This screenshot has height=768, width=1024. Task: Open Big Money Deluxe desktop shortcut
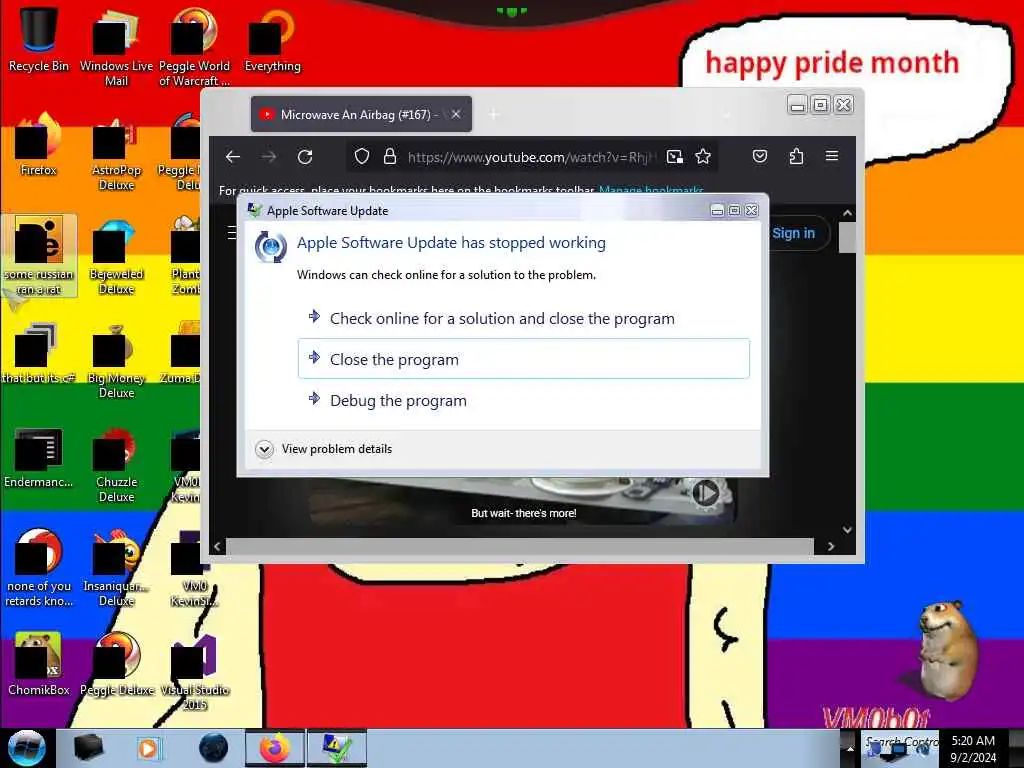tap(116, 360)
